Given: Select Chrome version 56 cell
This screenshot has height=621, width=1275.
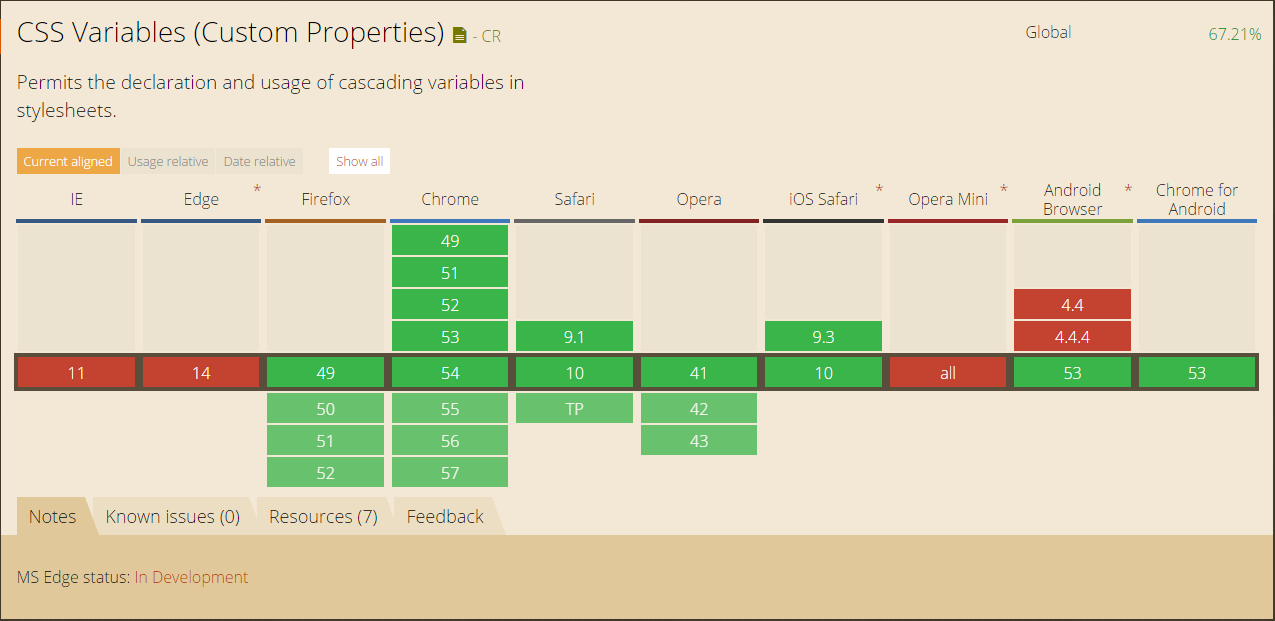Looking at the screenshot, I should [x=450, y=440].
